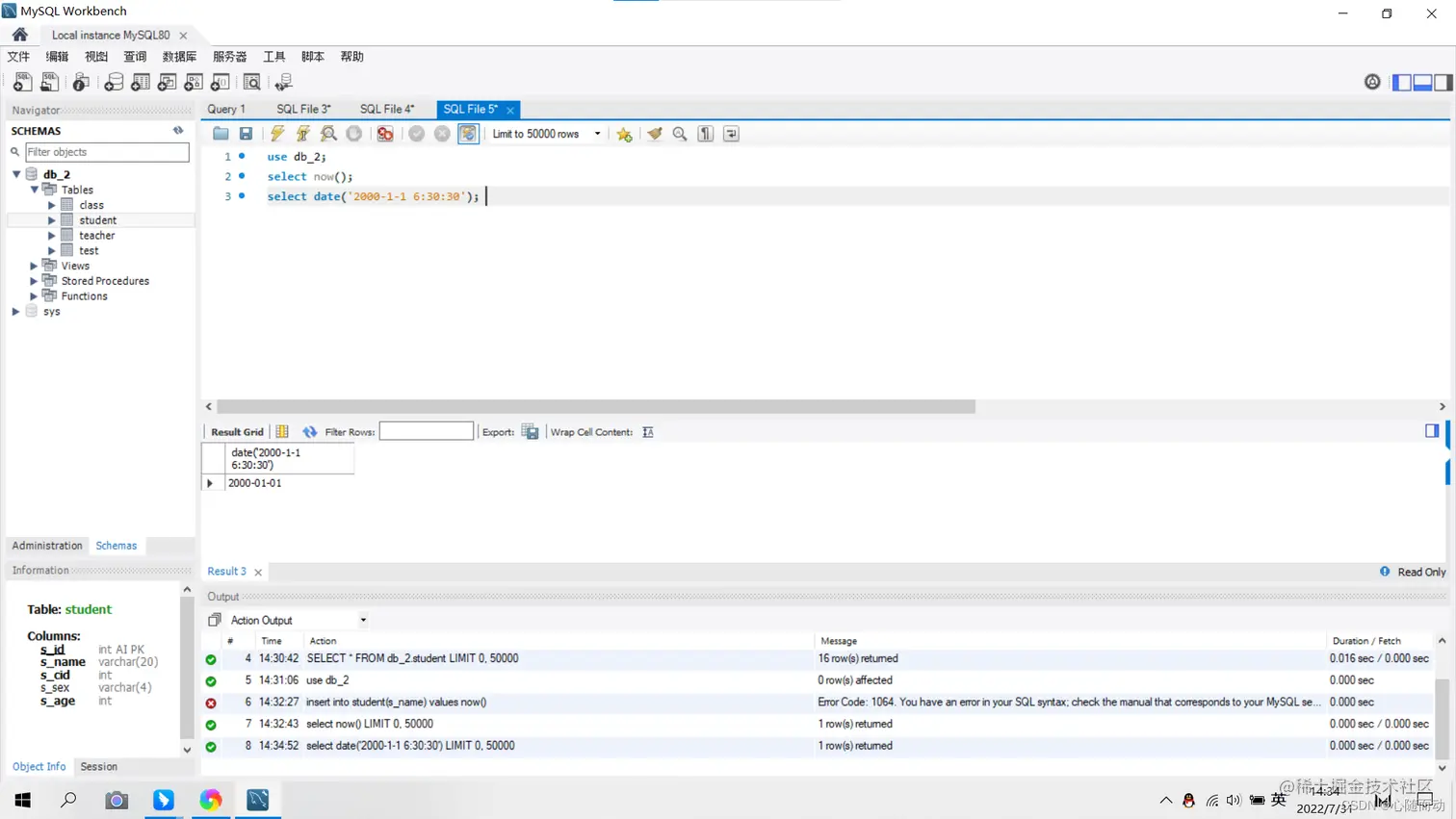Open SQL script file icon in main toolbar
This screenshot has width=1456, height=819.
(x=49, y=82)
